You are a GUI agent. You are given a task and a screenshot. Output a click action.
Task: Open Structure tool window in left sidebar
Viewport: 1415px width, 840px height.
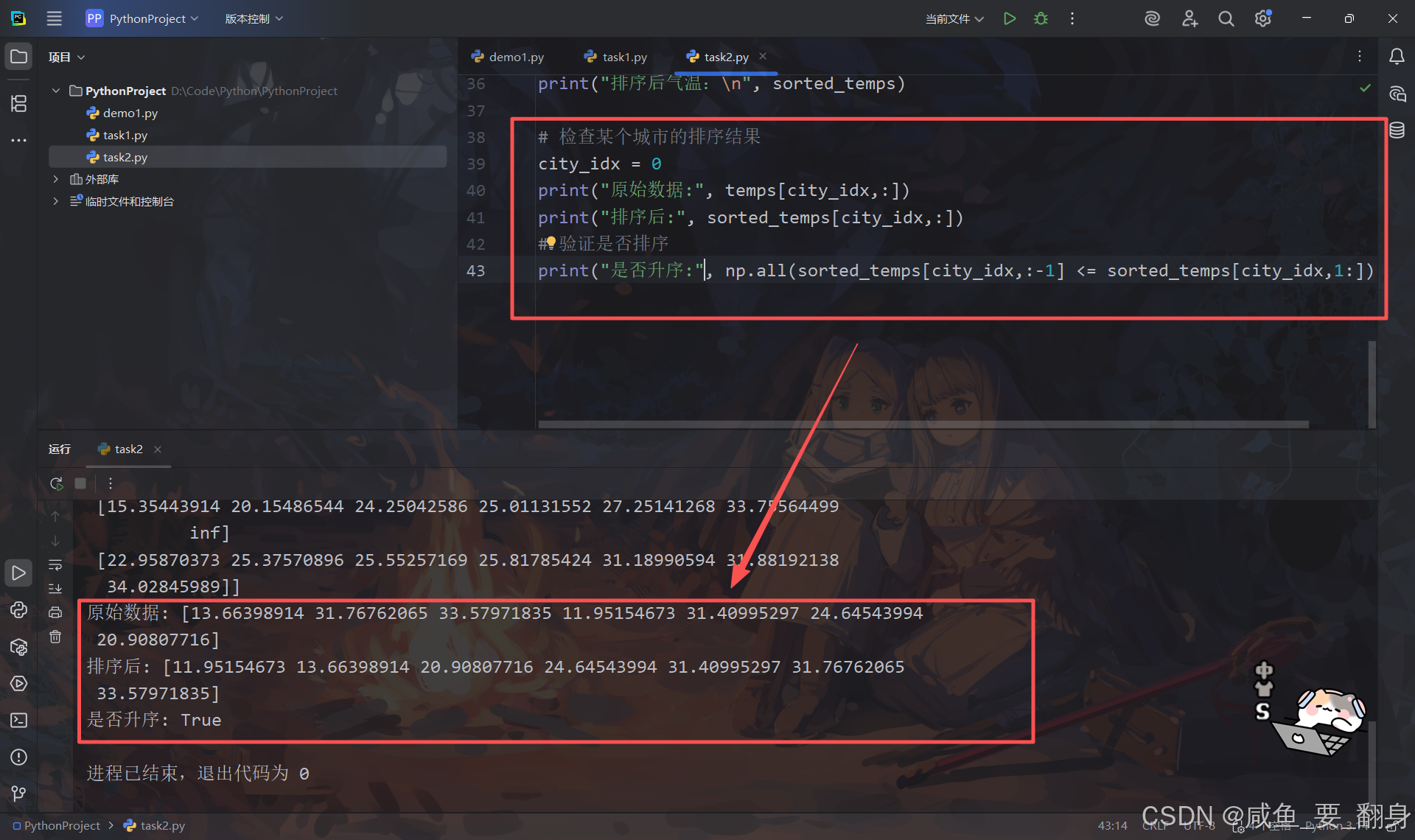pos(18,103)
